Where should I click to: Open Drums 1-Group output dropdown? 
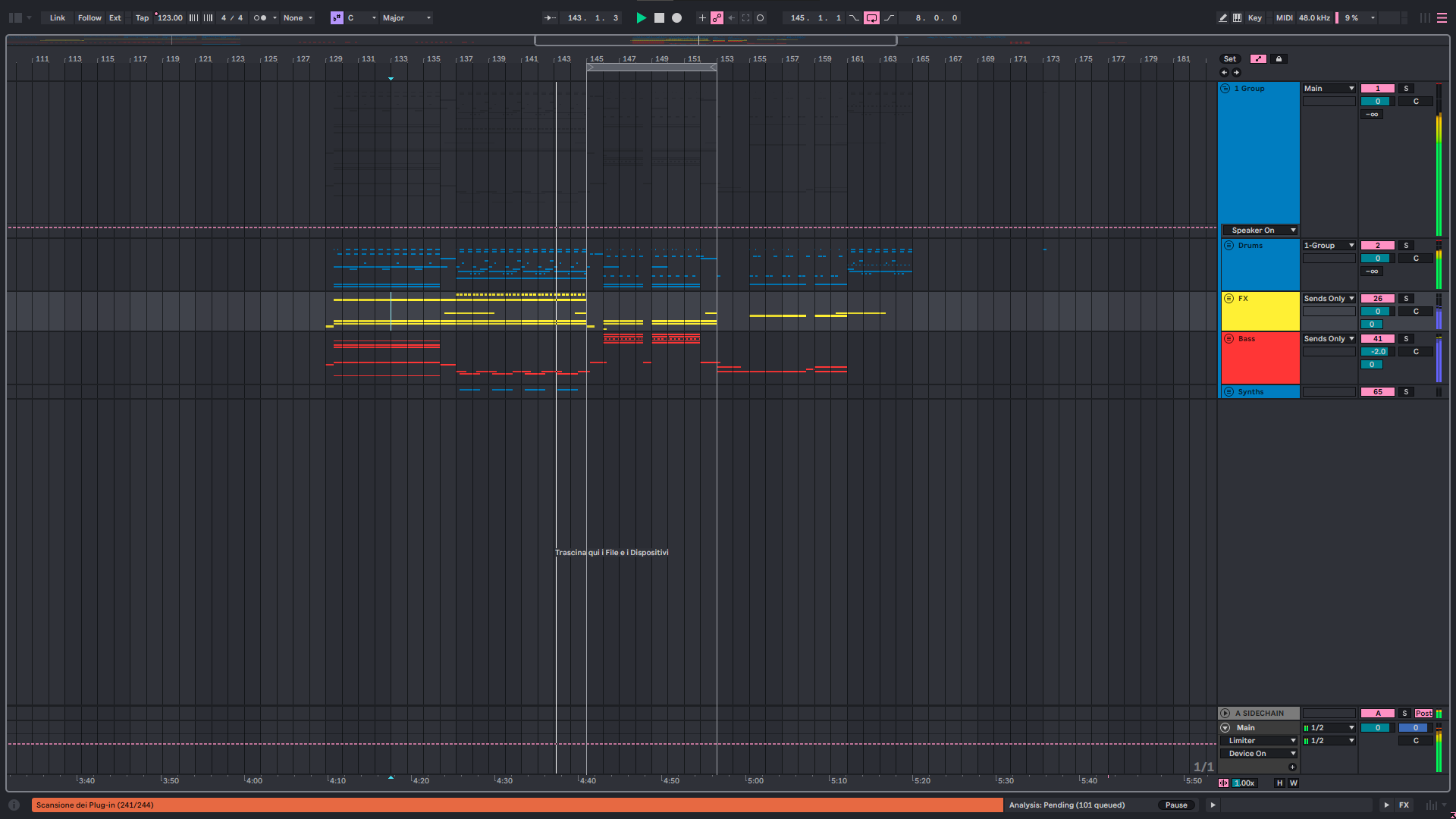pyautogui.click(x=1329, y=246)
